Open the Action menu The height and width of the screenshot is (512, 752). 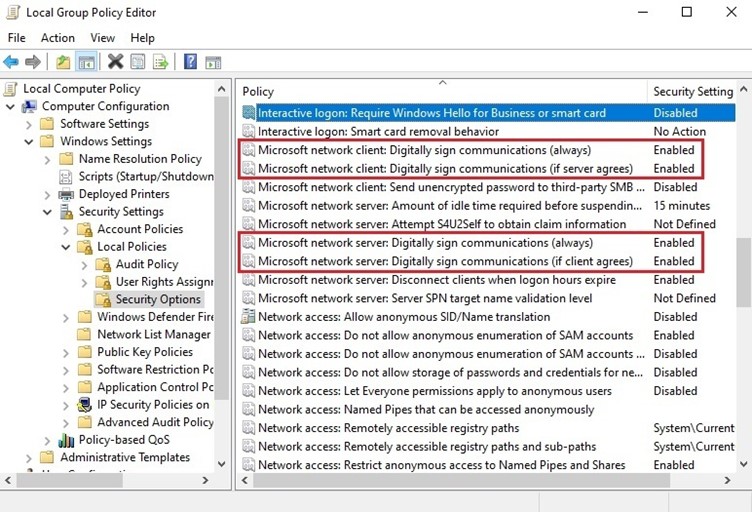point(58,38)
